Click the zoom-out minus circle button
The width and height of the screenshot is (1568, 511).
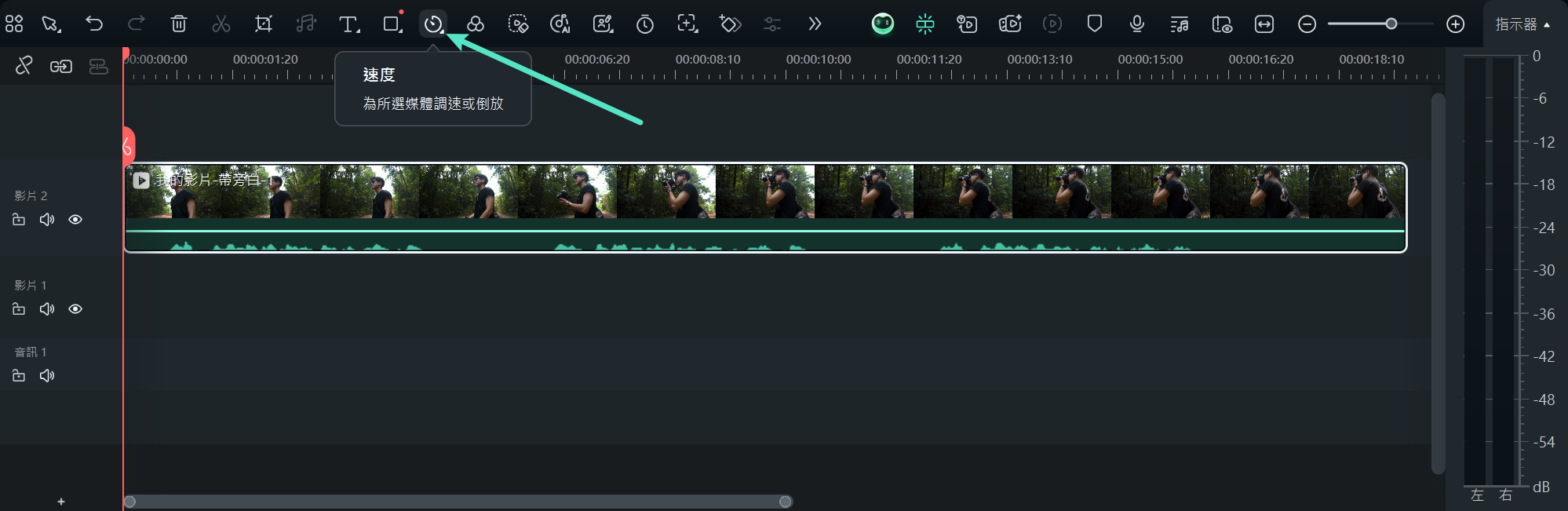[1307, 24]
